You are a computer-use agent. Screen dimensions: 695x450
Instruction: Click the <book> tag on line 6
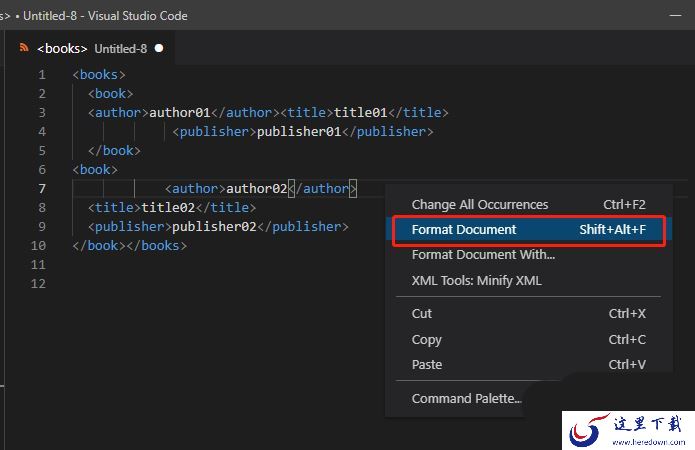95,169
